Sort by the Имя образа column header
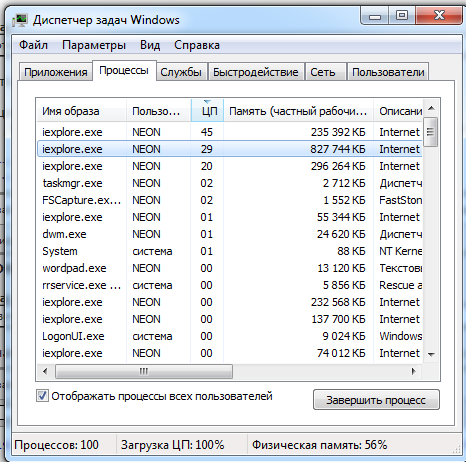Image resolution: width=466 pixels, height=462 pixels. point(81,111)
